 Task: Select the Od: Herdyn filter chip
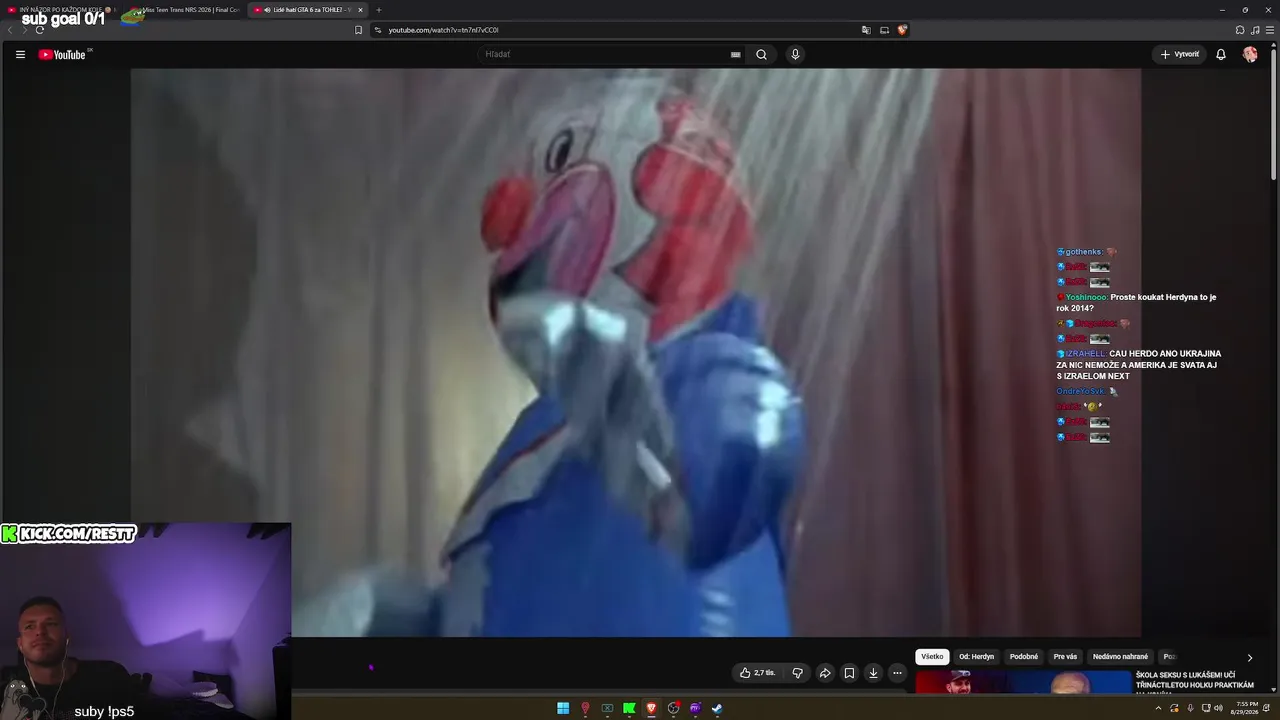pos(976,657)
